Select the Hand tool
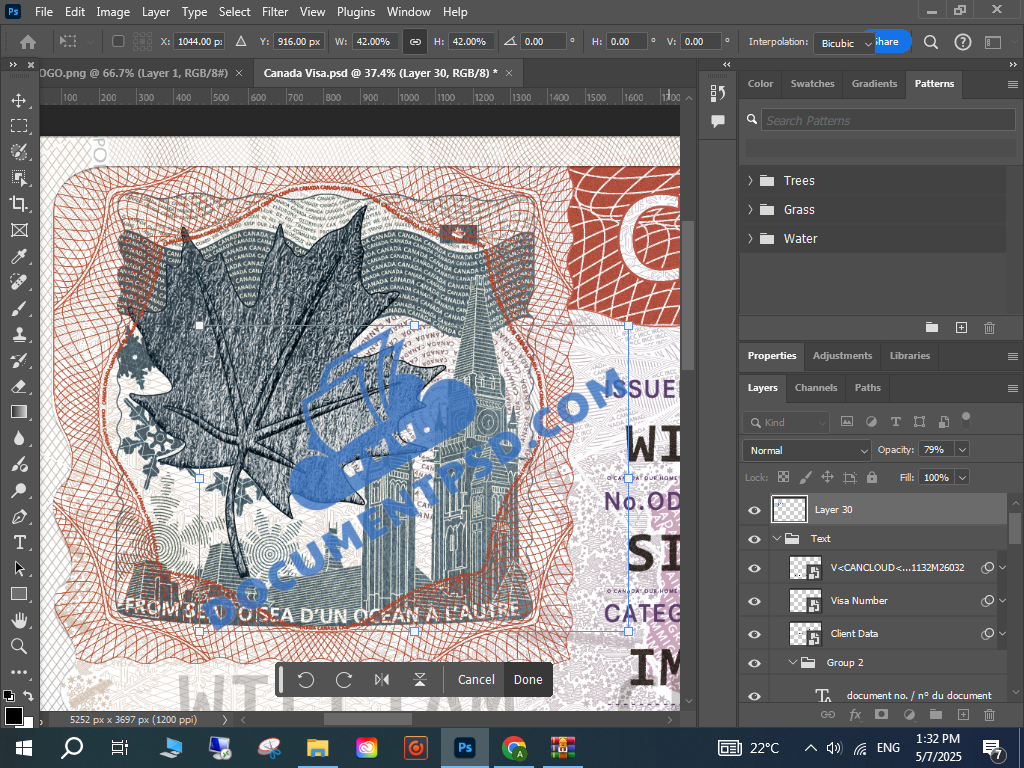Screen dimensions: 1024x768 (x=19, y=620)
